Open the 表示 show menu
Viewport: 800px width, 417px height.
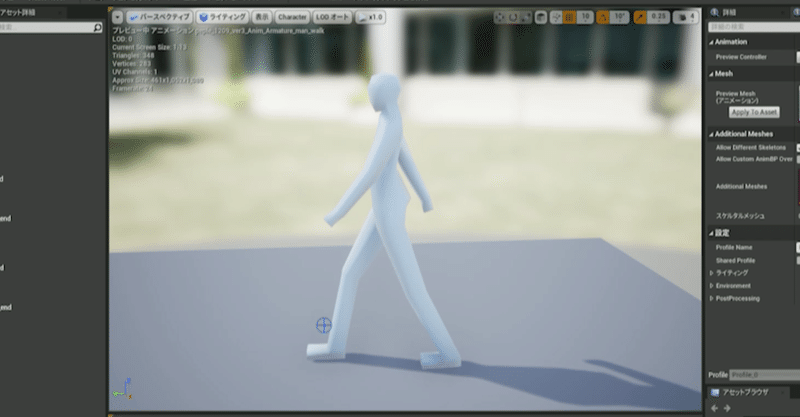click(x=262, y=17)
